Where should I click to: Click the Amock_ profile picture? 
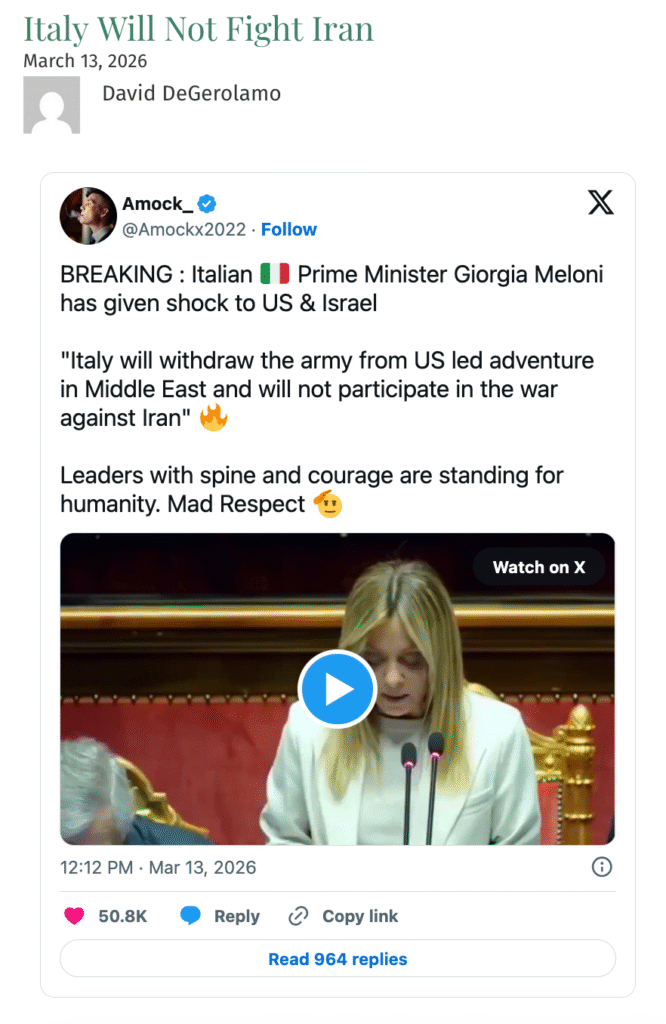pyautogui.click(x=88, y=215)
